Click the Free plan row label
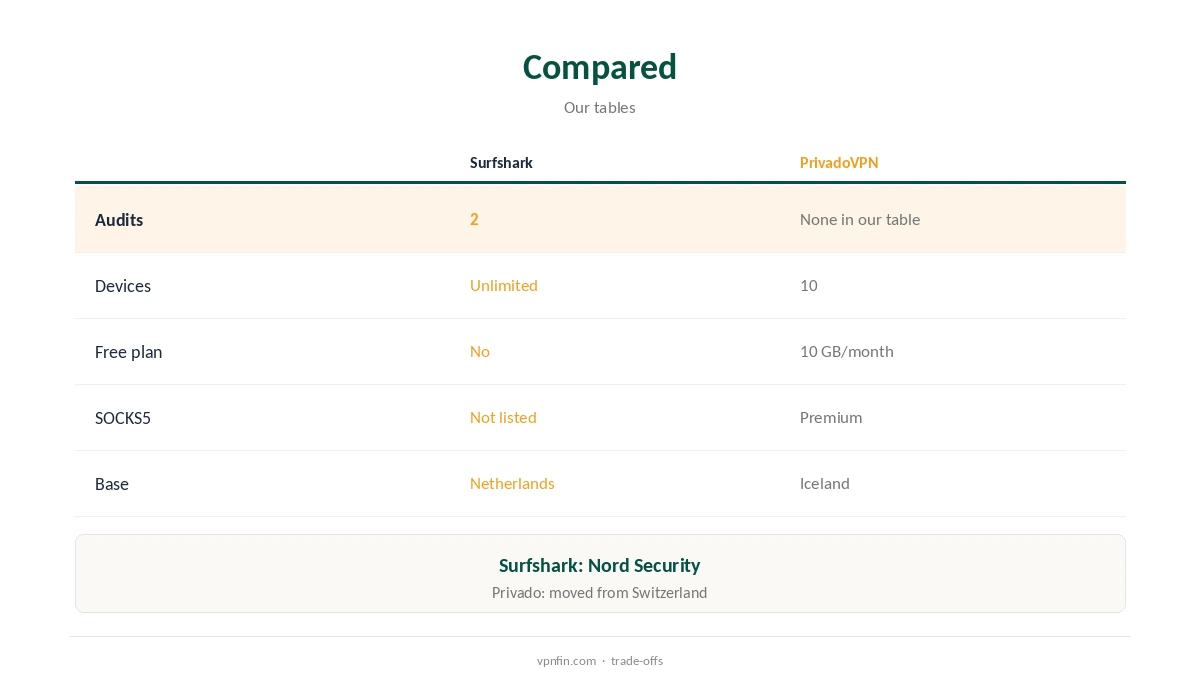The height and width of the screenshot is (680, 1200). point(128,352)
